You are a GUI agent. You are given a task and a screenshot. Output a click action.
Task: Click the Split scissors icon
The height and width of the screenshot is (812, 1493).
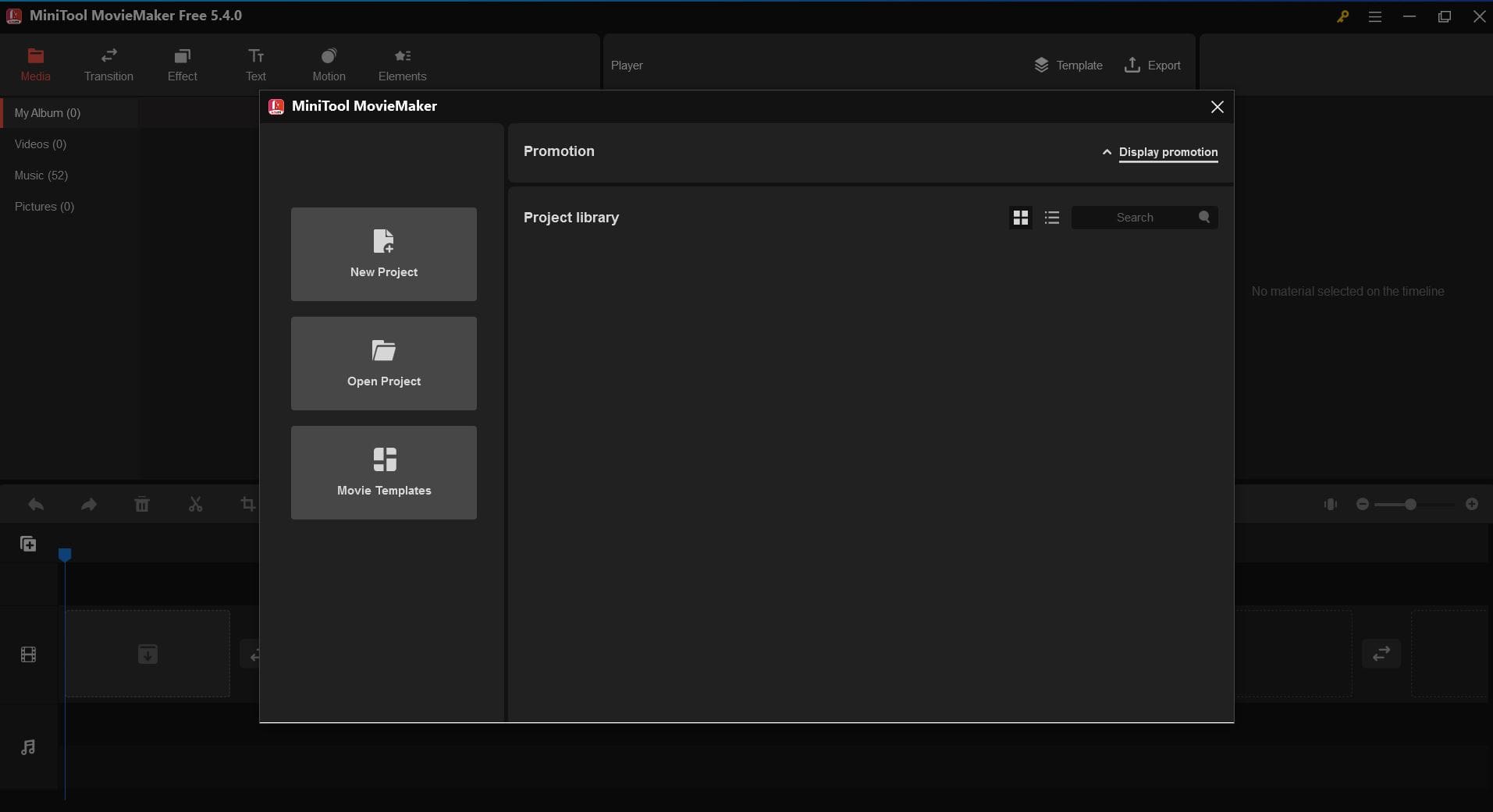click(x=195, y=505)
